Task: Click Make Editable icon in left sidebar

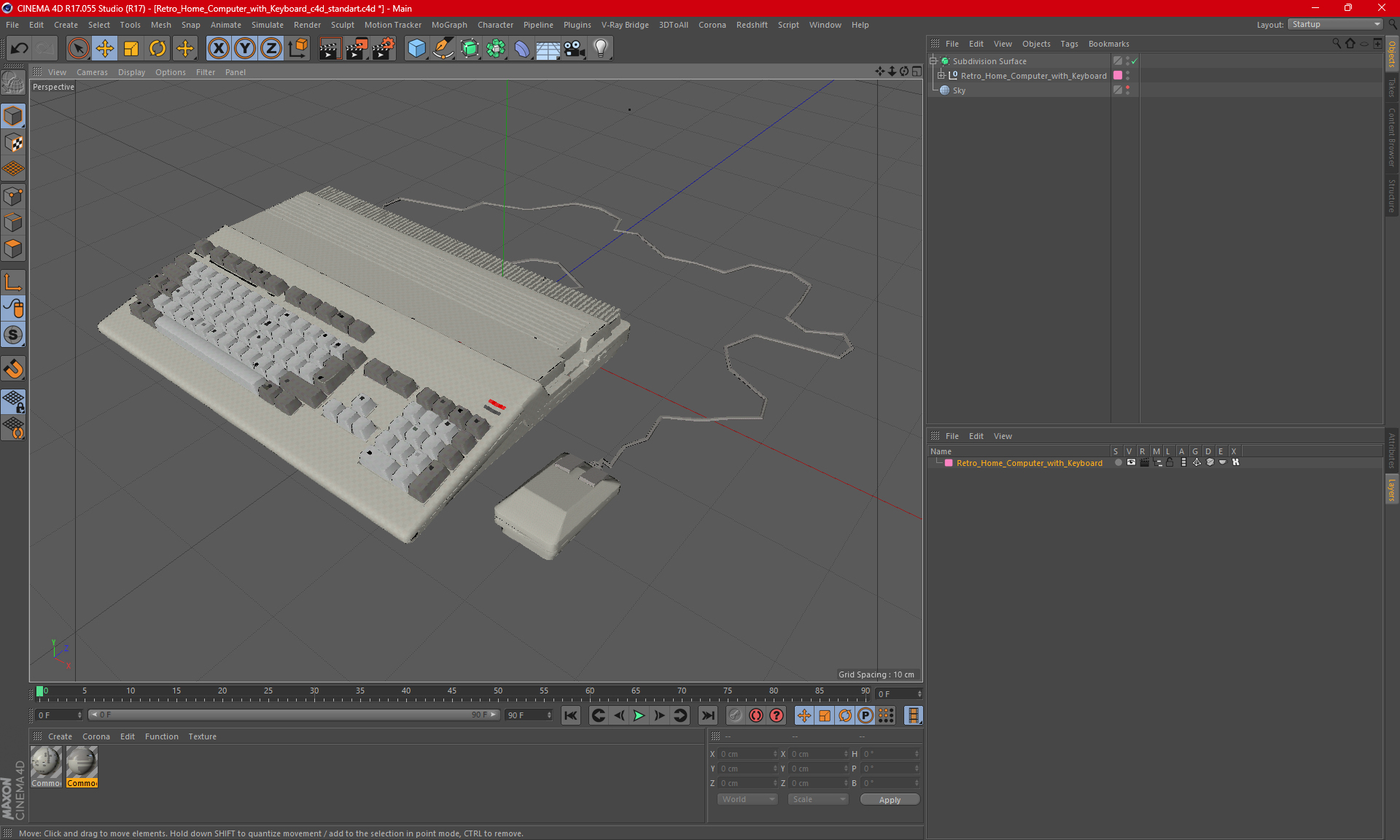Action: coord(13,83)
